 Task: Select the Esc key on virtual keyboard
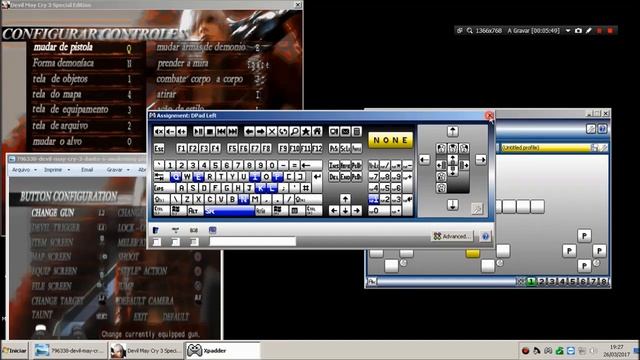click(159, 148)
